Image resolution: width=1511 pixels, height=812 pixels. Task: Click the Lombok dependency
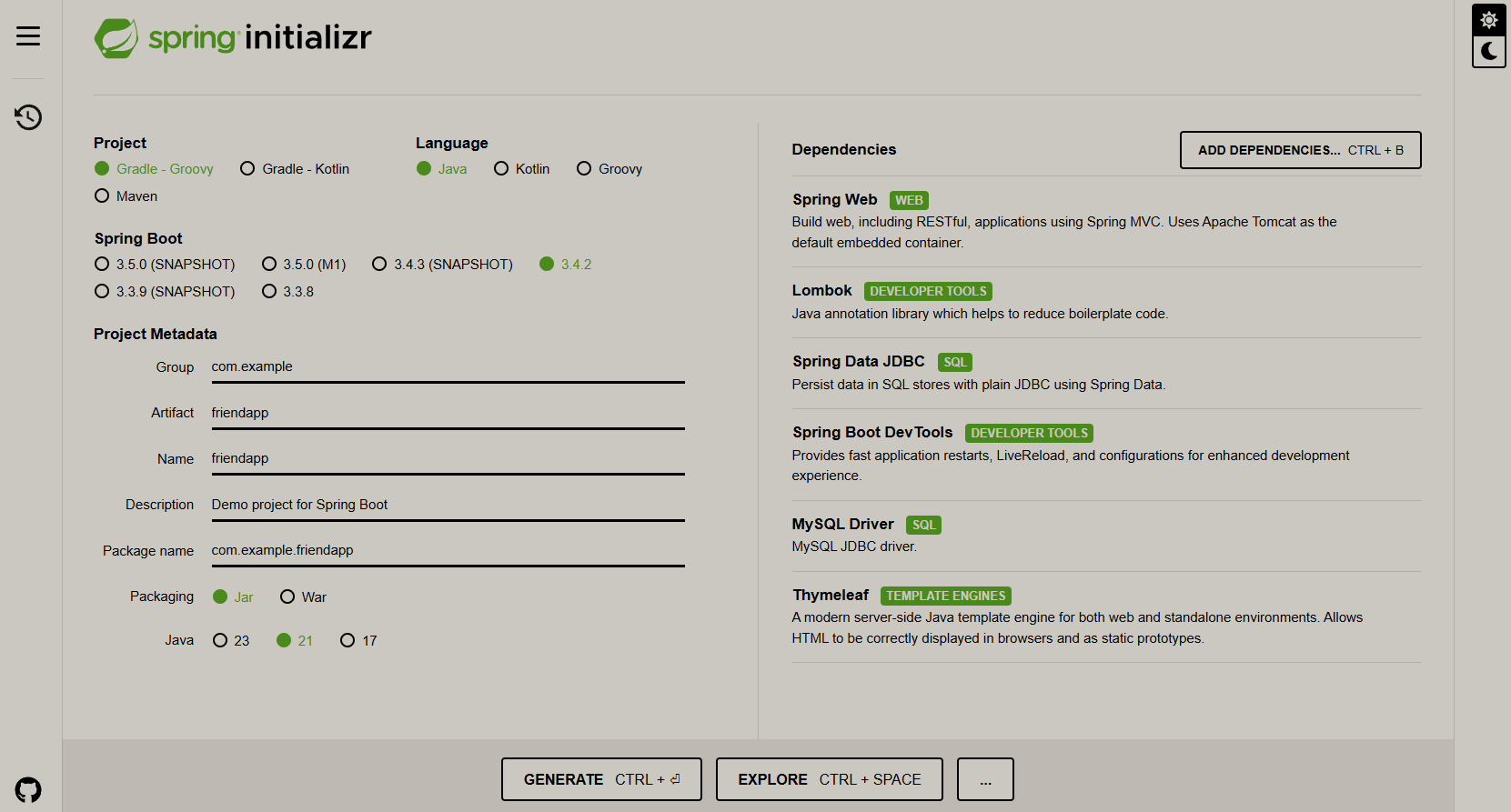click(x=1106, y=302)
